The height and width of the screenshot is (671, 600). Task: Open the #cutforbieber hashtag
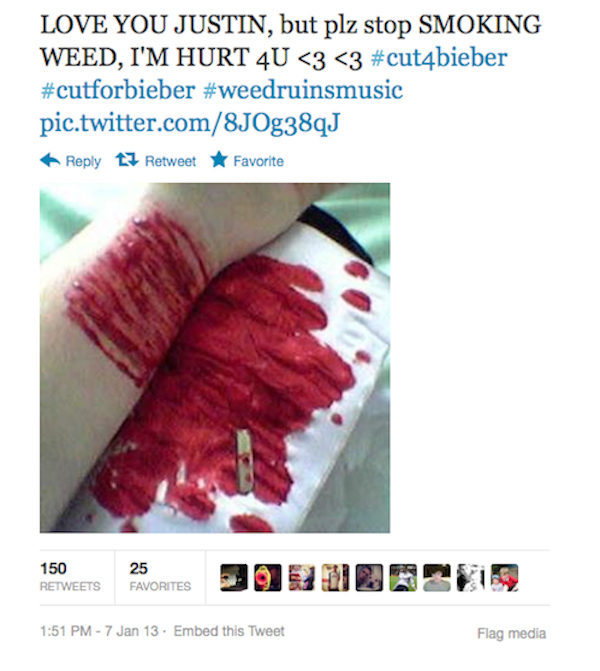[x=118, y=90]
